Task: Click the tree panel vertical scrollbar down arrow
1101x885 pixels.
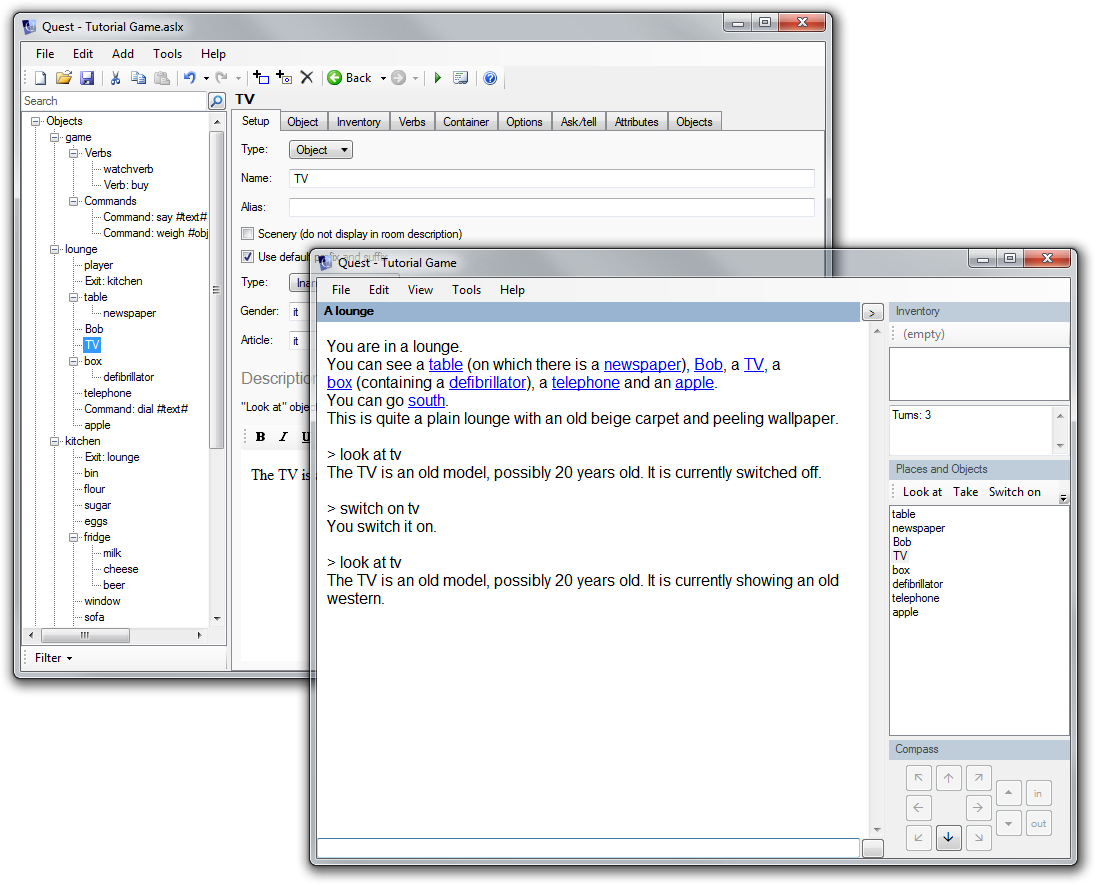Action: tap(217, 619)
